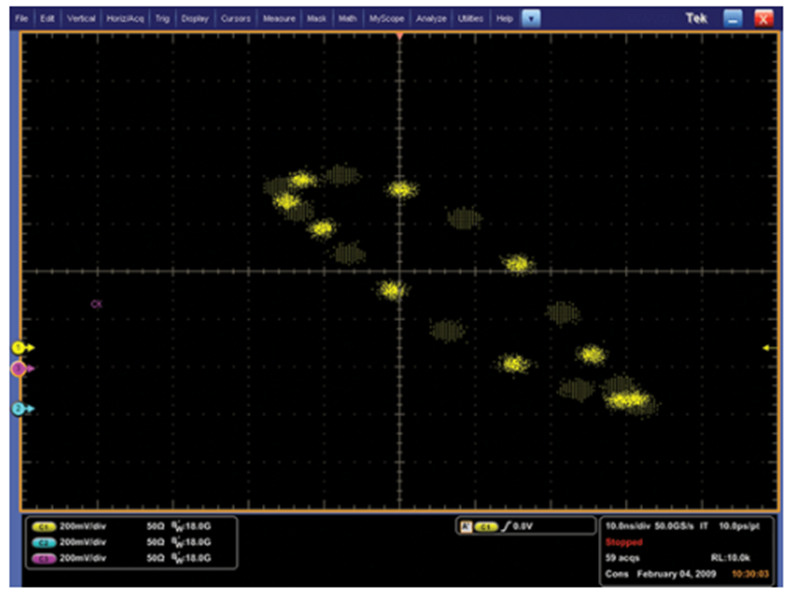
Task: Open the Cursors menu
Action: [x=235, y=19]
